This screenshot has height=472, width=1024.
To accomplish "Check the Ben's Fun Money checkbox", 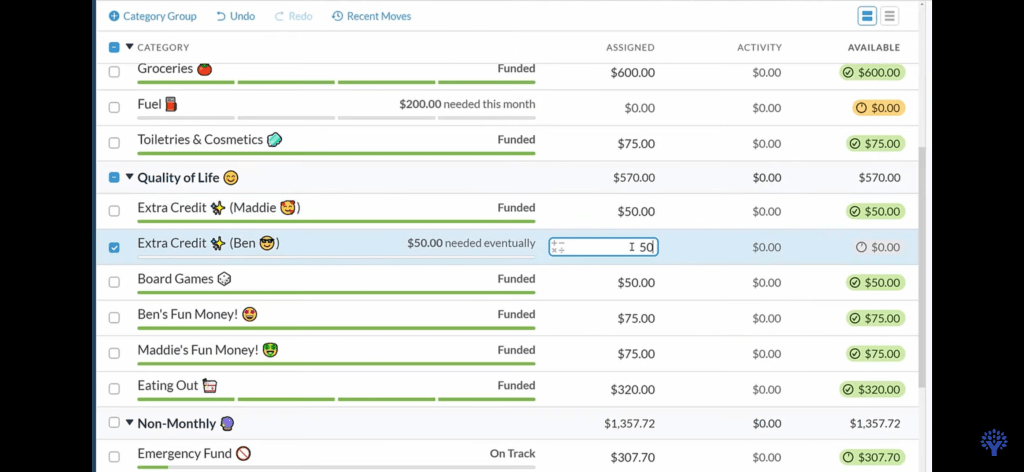I will click(114, 318).
